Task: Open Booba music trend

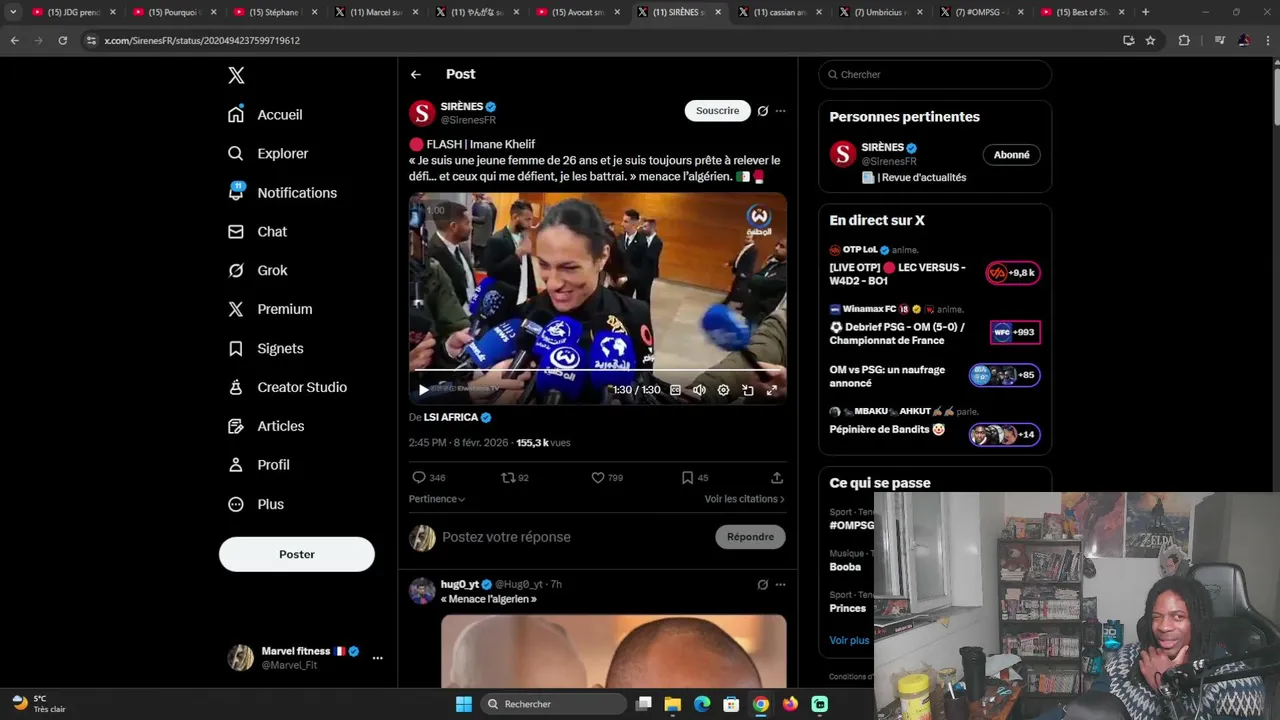Action: tap(845, 567)
